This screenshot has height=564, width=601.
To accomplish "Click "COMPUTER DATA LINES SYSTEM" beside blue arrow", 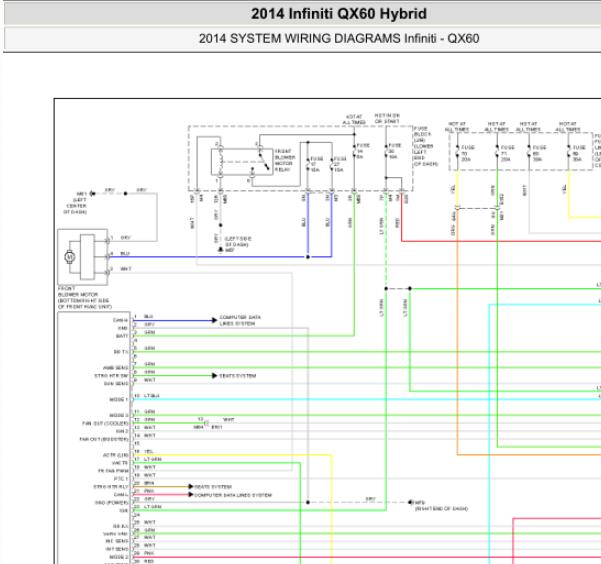I will coord(240,321).
